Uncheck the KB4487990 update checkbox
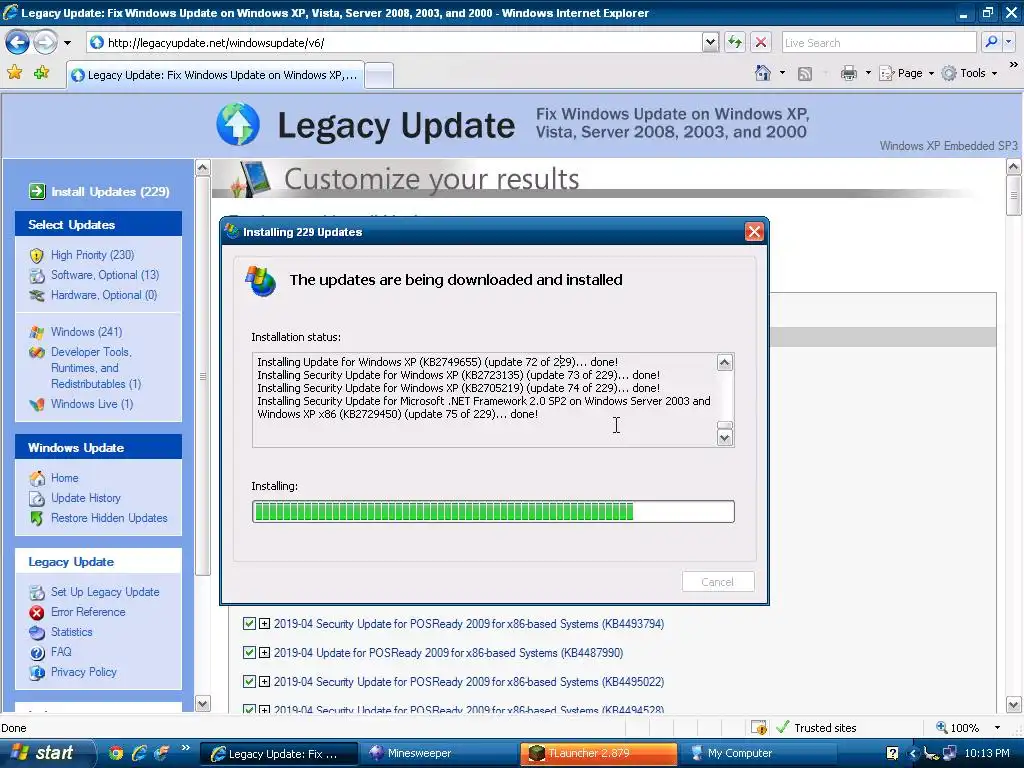Viewport: 1024px width, 768px height. pyautogui.click(x=249, y=652)
